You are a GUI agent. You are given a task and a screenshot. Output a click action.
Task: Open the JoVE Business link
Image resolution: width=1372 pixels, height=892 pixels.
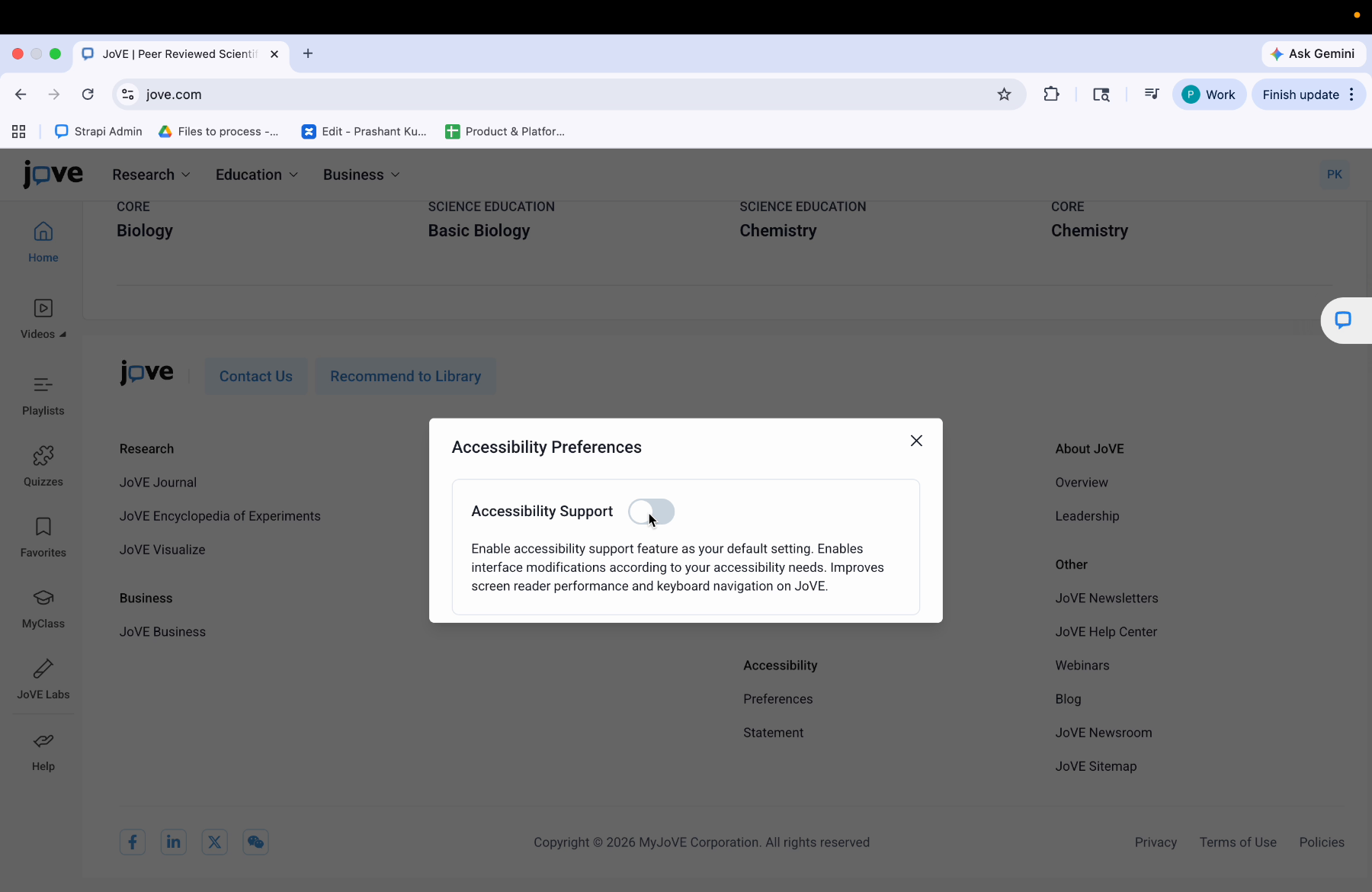coord(162,632)
